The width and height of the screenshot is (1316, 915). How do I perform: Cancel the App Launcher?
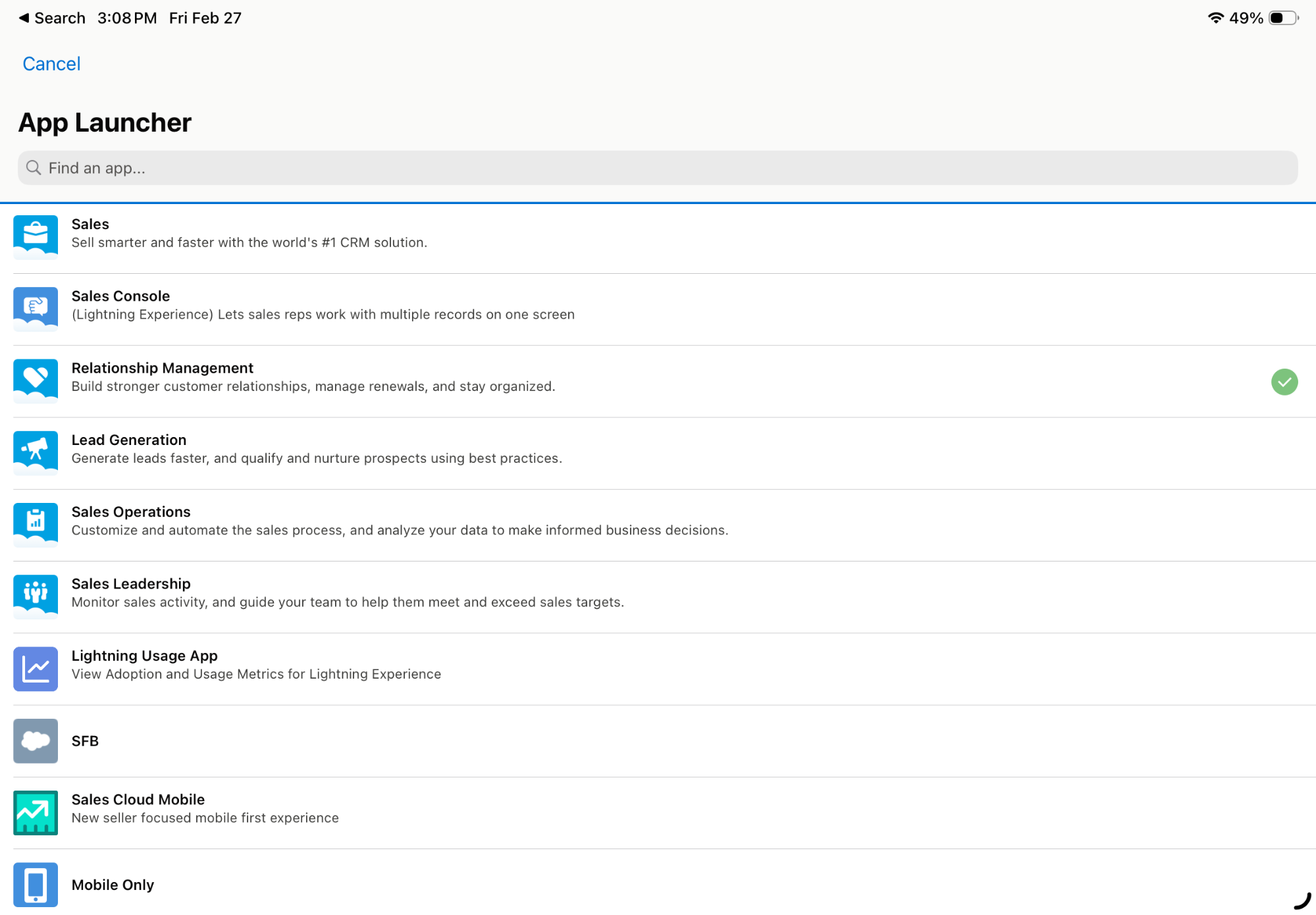pos(51,64)
